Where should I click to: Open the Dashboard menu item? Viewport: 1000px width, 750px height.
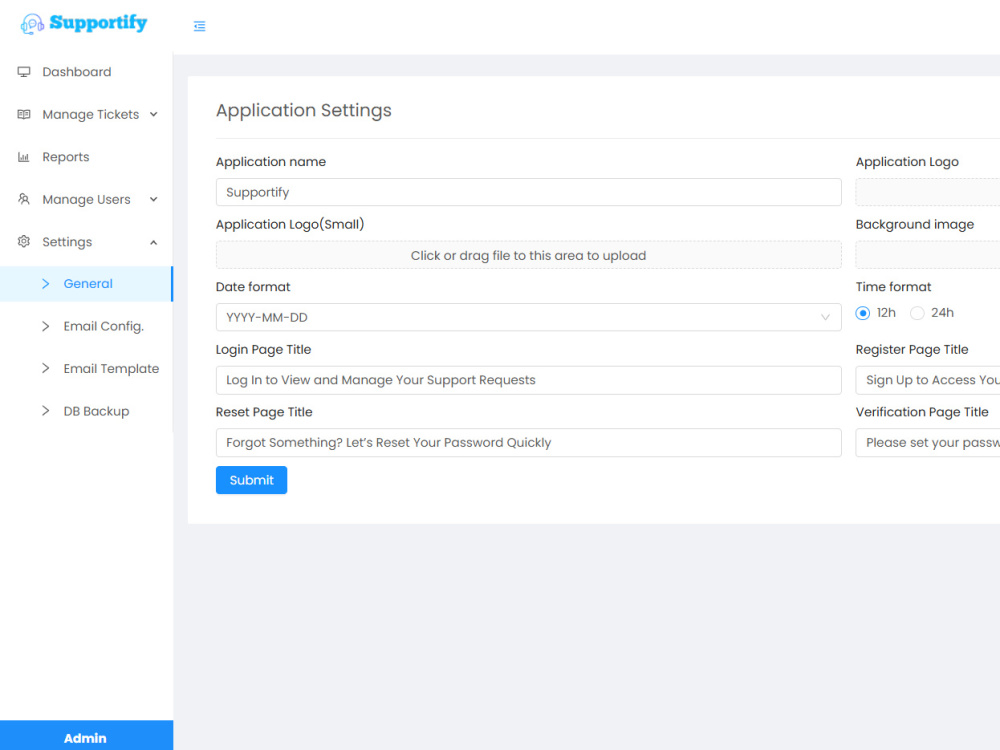(86, 71)
